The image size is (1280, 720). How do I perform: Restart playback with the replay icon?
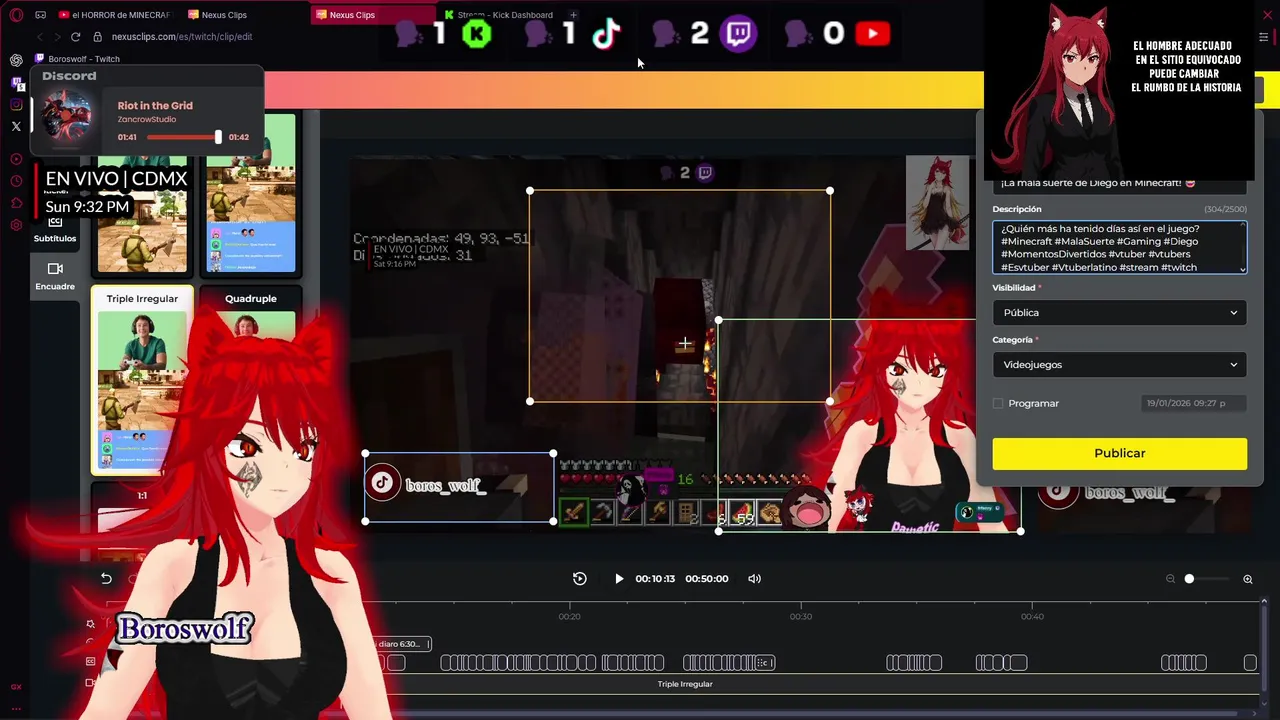[580, 579]
